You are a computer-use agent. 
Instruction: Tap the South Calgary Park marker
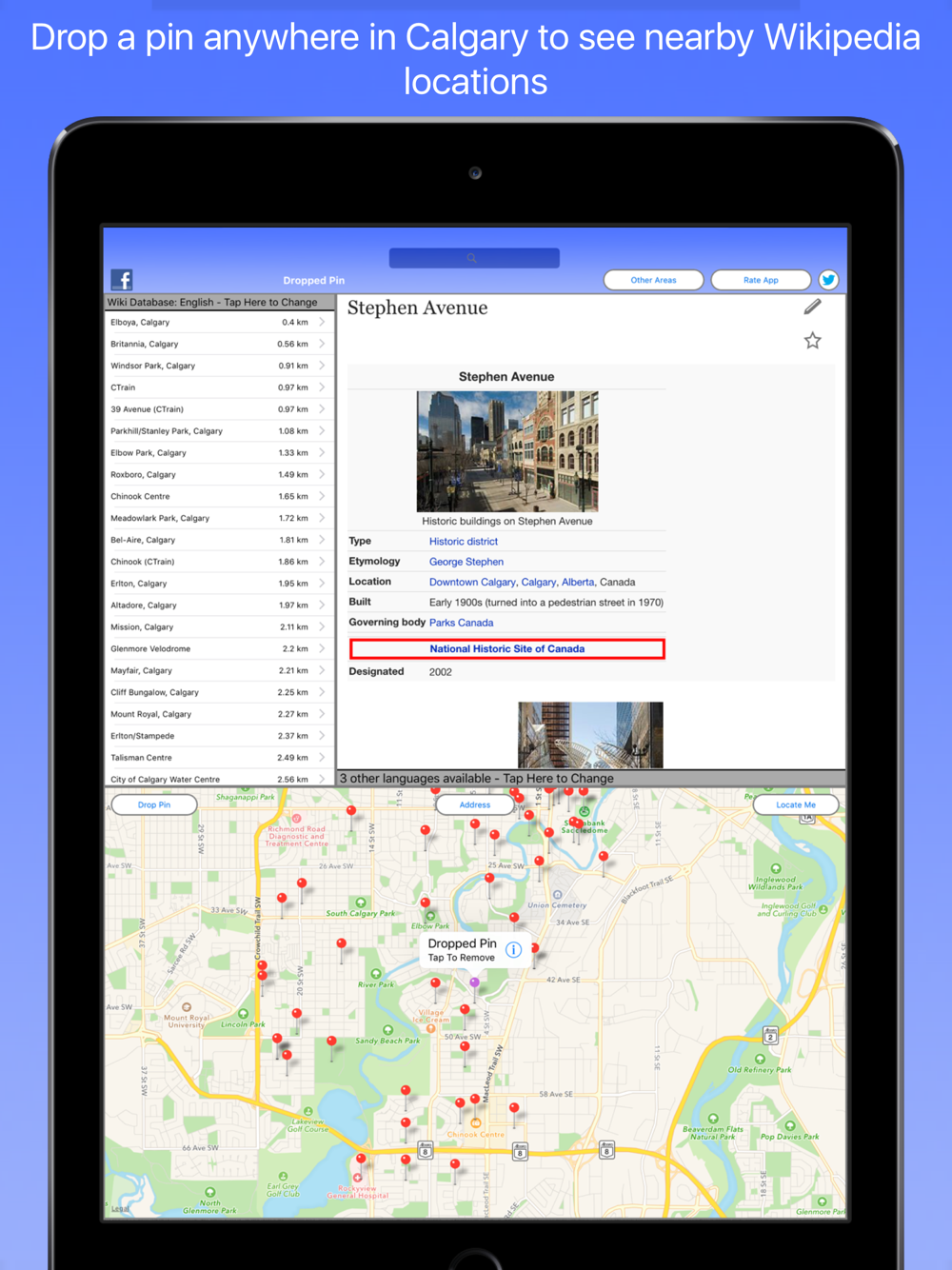[361, 903]
